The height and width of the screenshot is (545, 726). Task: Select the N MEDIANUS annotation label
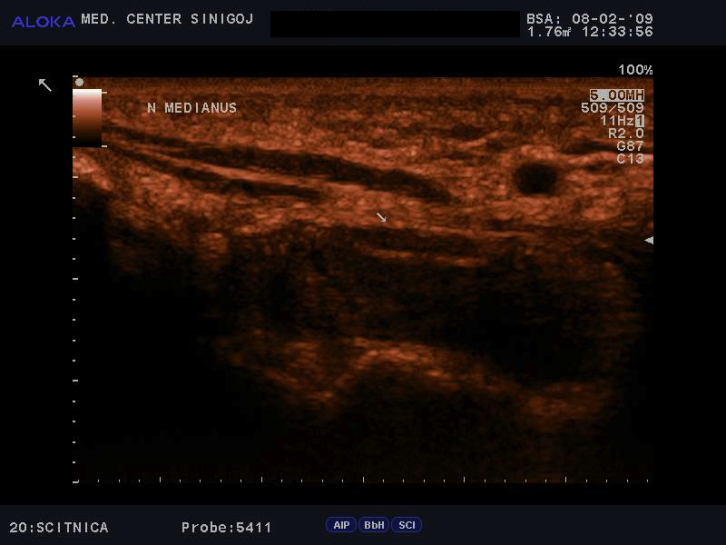tap(192, 108)
